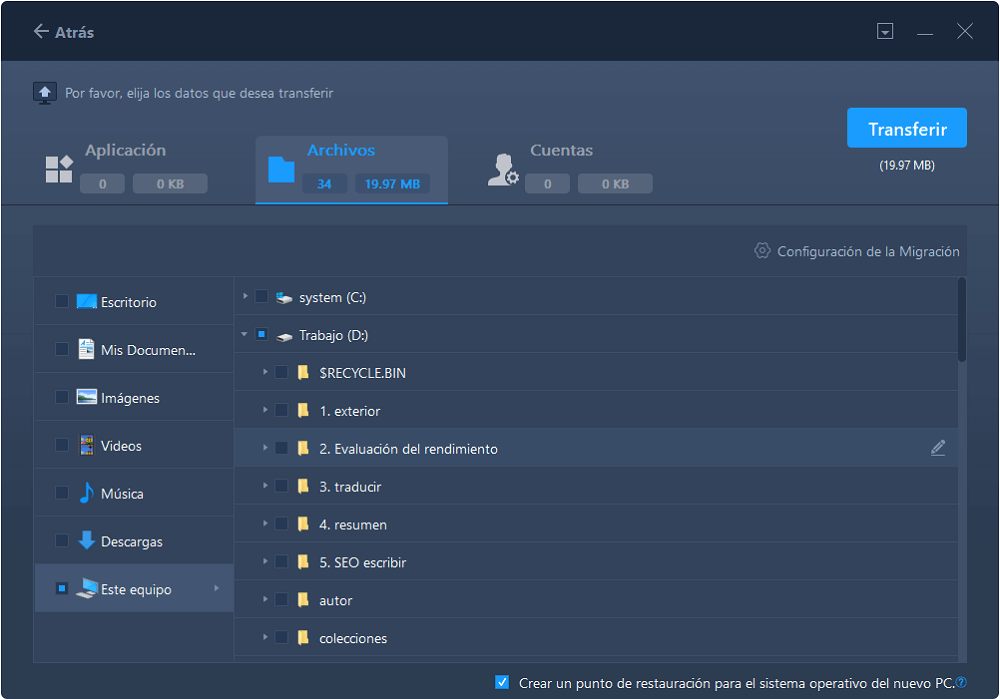The image size is (1000, 699).
Task: Click the Trabajo (D:) drive icon
Action: tap(284, 335)
